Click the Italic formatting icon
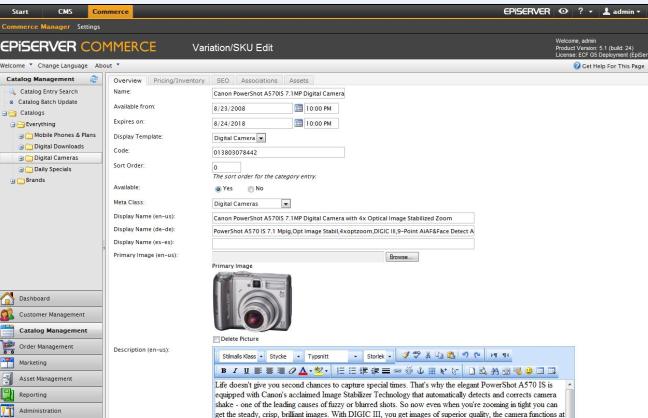 tap(233, 368)
